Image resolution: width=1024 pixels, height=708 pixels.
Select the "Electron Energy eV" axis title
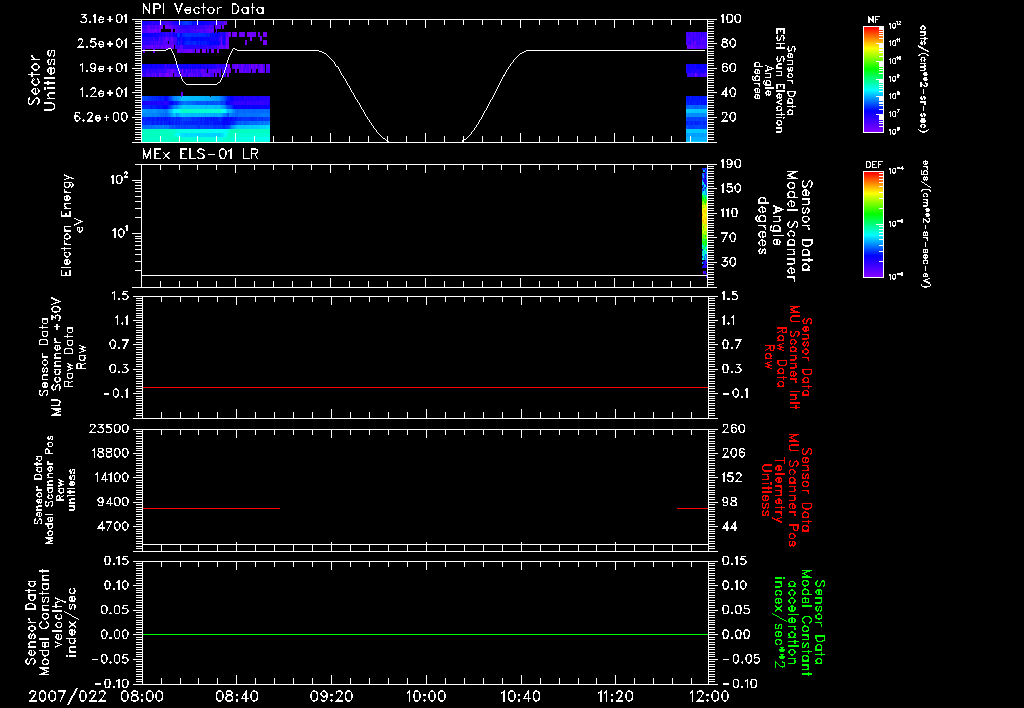[x=72, y=225]
